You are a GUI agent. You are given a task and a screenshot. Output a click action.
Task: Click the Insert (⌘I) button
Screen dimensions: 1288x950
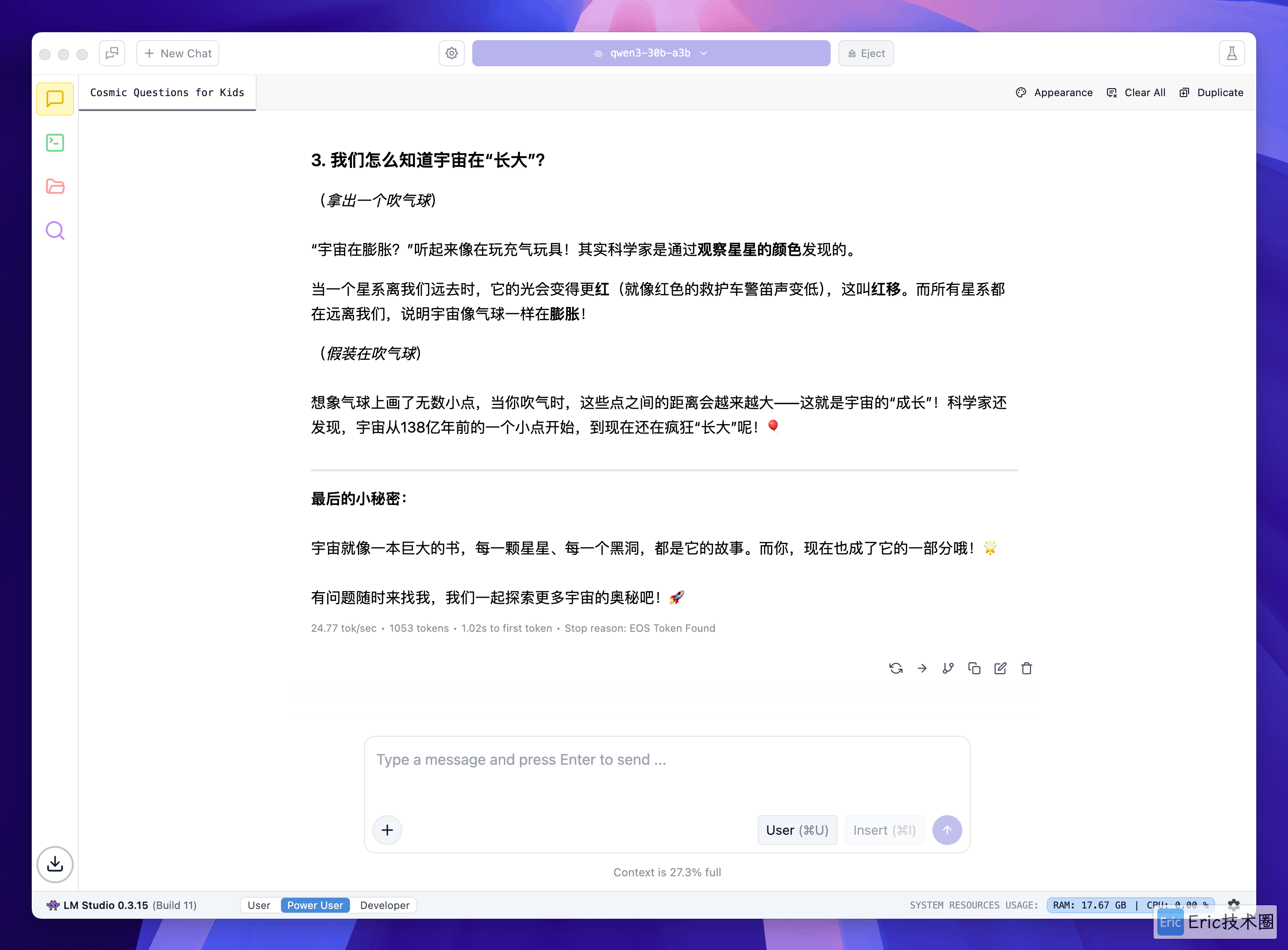884,830
